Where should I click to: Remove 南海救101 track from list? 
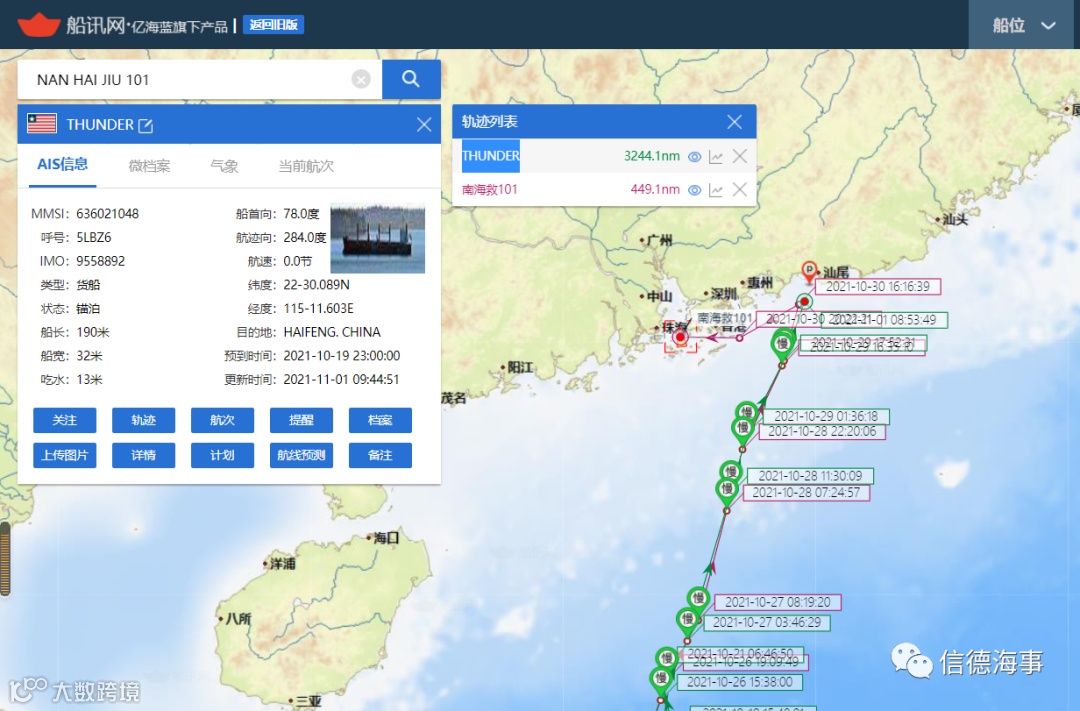coord(740,189)
